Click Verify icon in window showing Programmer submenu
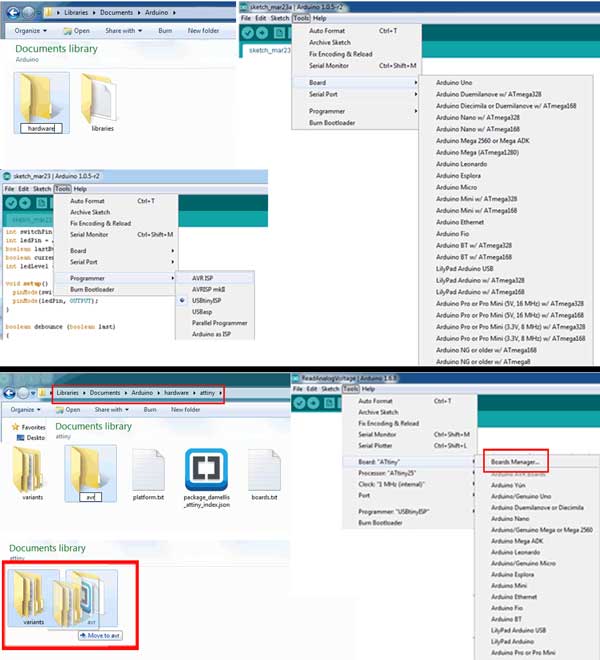Screen dimensions: 600x660 tap(11, 204)
